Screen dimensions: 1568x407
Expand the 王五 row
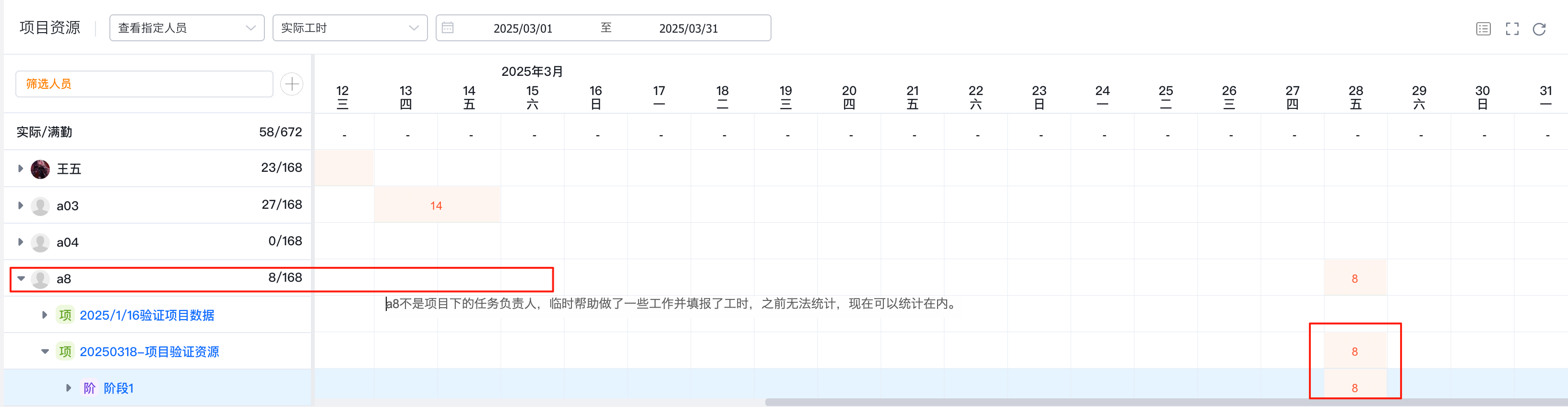pos(20,169)
